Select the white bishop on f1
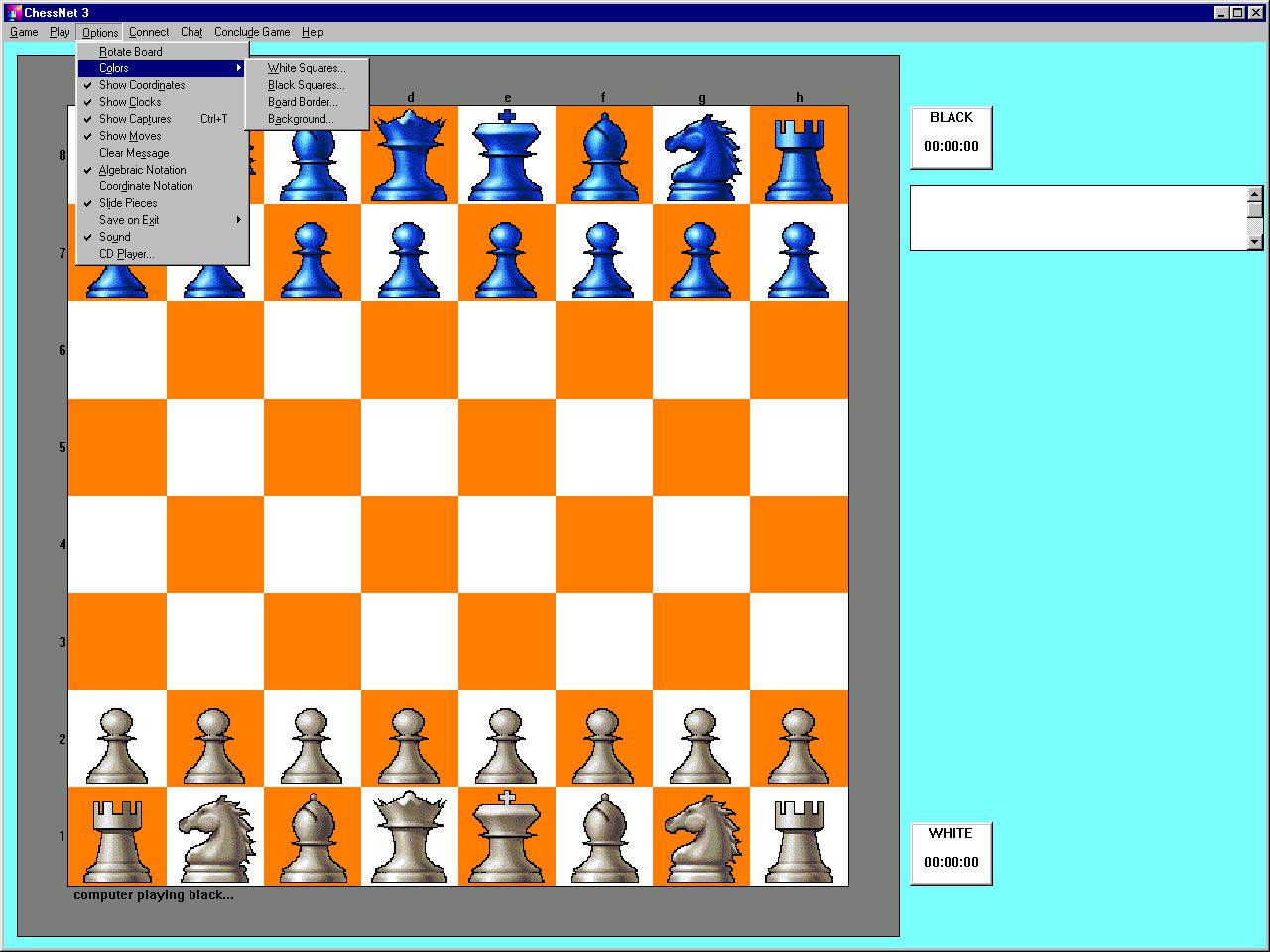 point(604,836)
